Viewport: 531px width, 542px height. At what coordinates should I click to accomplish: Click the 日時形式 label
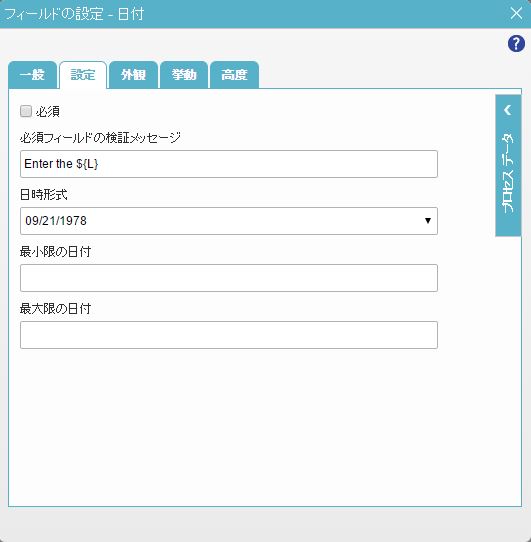coord(44,195)
